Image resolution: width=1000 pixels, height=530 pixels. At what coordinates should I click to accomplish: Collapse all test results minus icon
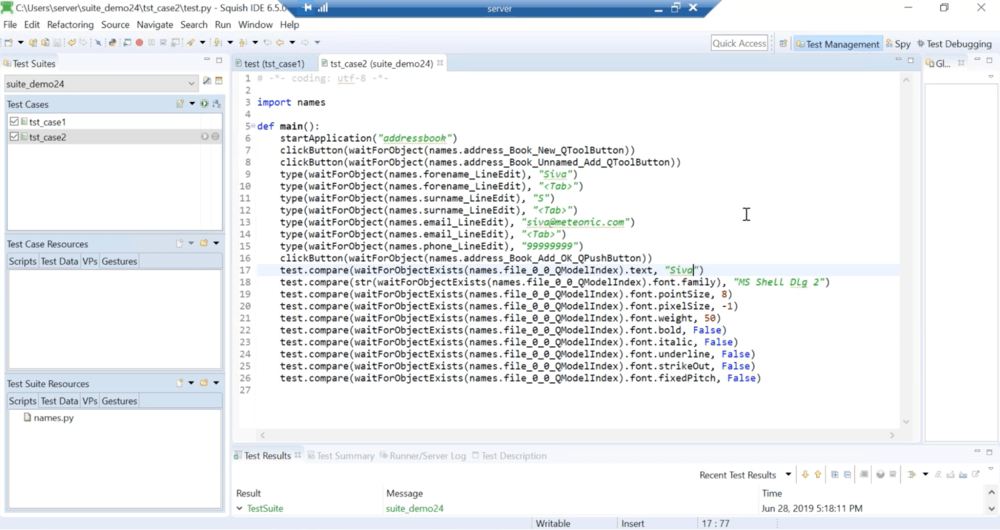coord(848,475)
